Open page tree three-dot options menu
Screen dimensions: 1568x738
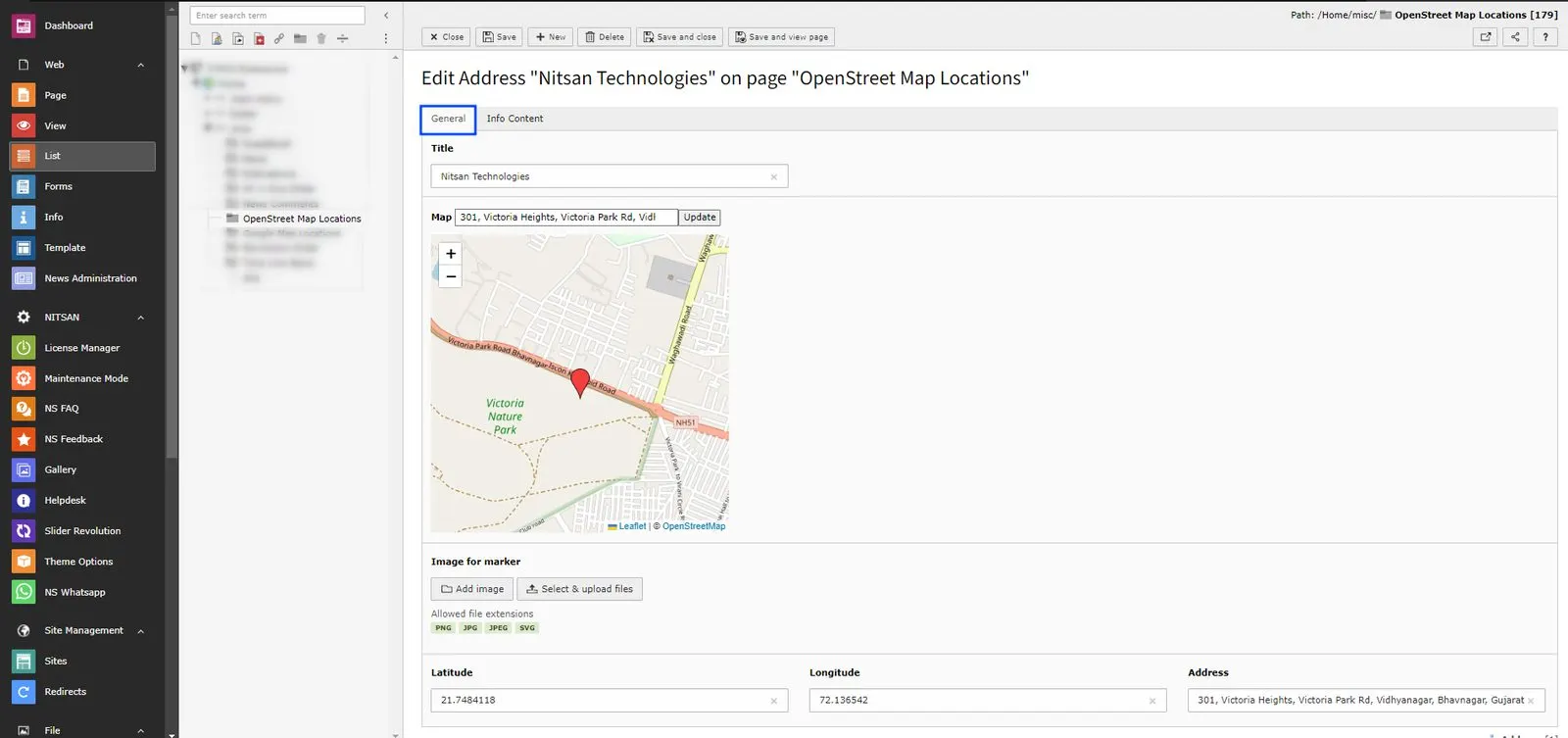coord(385,39)
